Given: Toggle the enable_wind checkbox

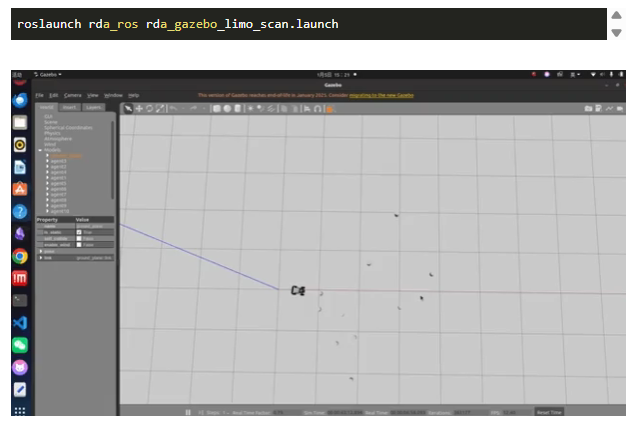Looking at the screenshot, I should [x=80, y=244].
